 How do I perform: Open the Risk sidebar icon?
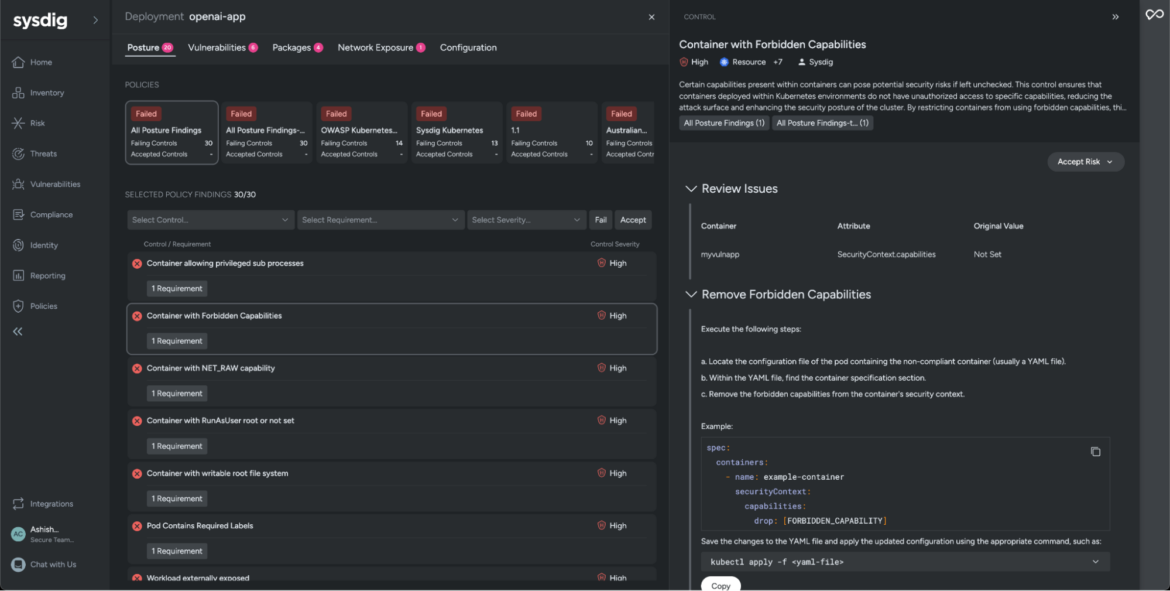[x=19, y=123]
